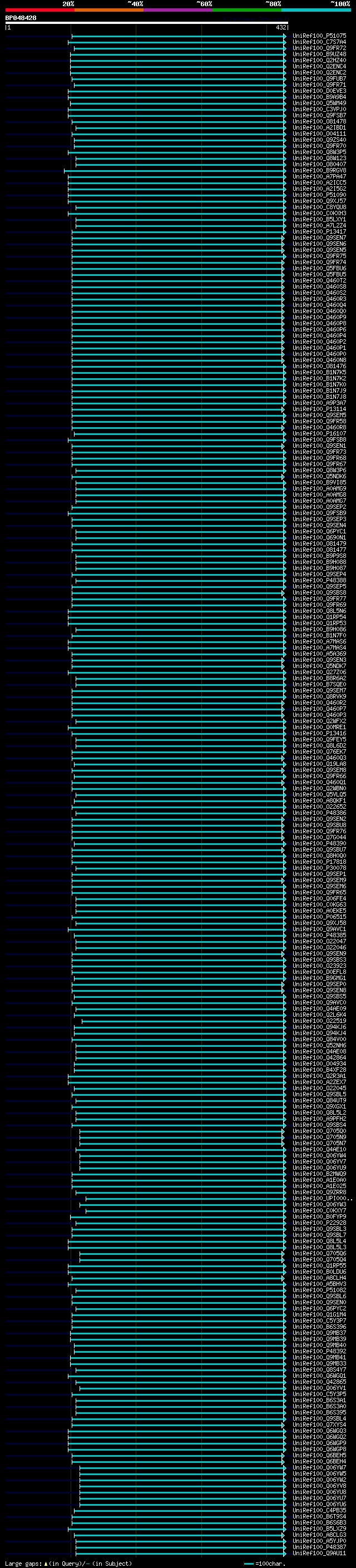Select the UniRef100_Q1RP54 label

[319, 617]
